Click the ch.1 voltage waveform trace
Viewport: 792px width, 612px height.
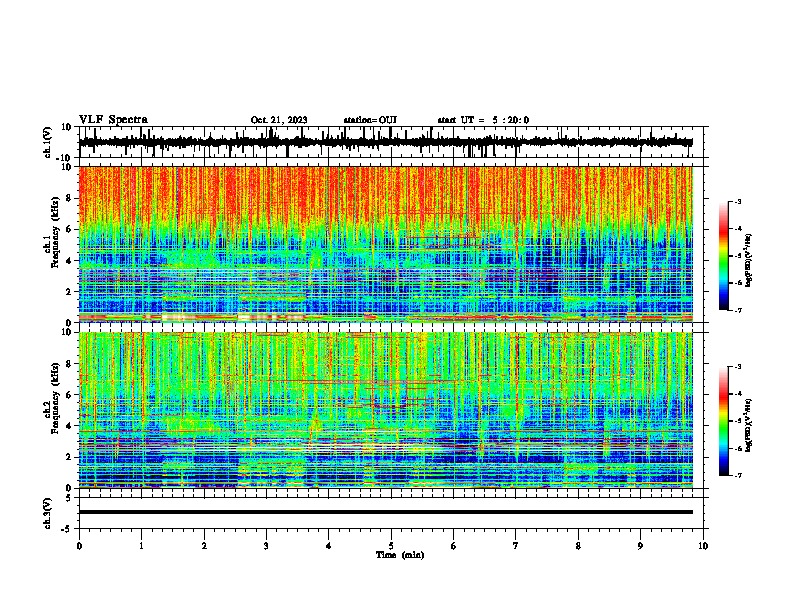point(385,142)
